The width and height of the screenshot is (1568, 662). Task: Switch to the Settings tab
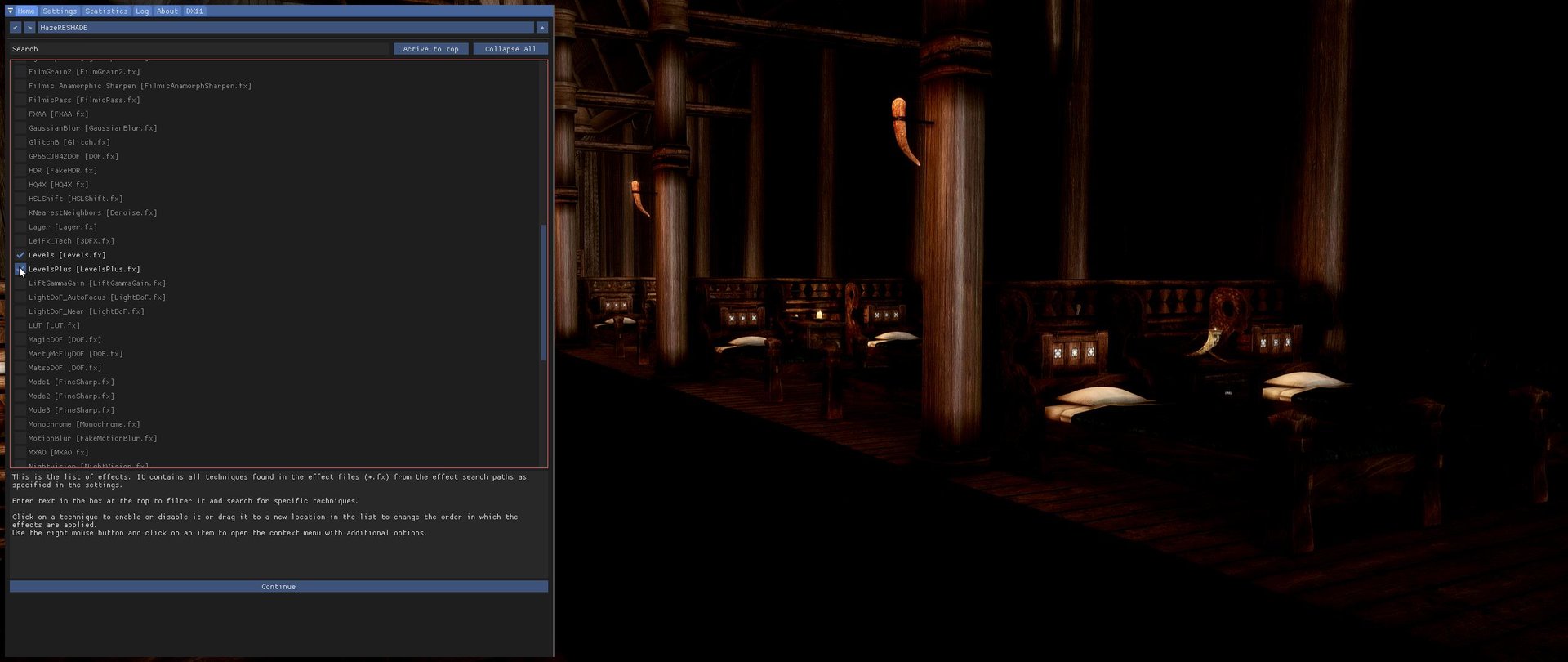(x=60, y=11)
